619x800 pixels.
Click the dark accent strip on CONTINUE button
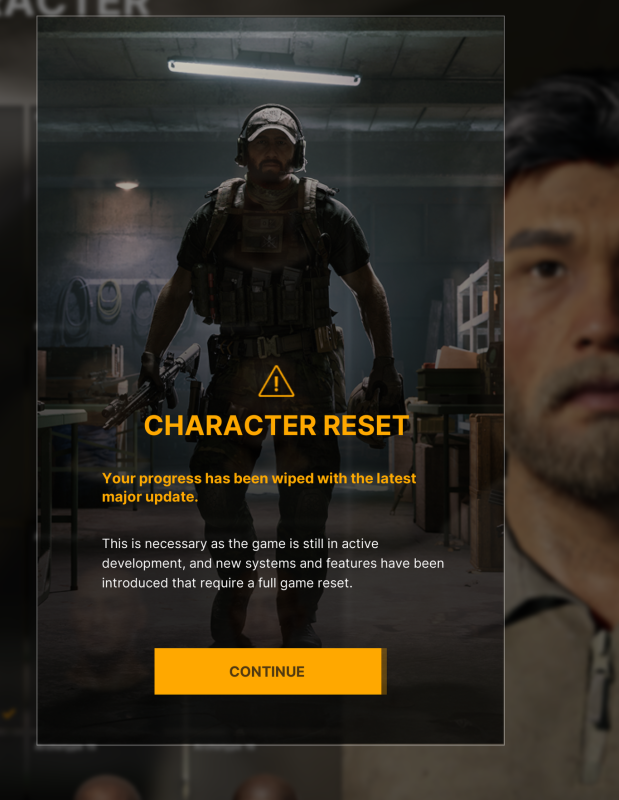click(x=384, y=671)
